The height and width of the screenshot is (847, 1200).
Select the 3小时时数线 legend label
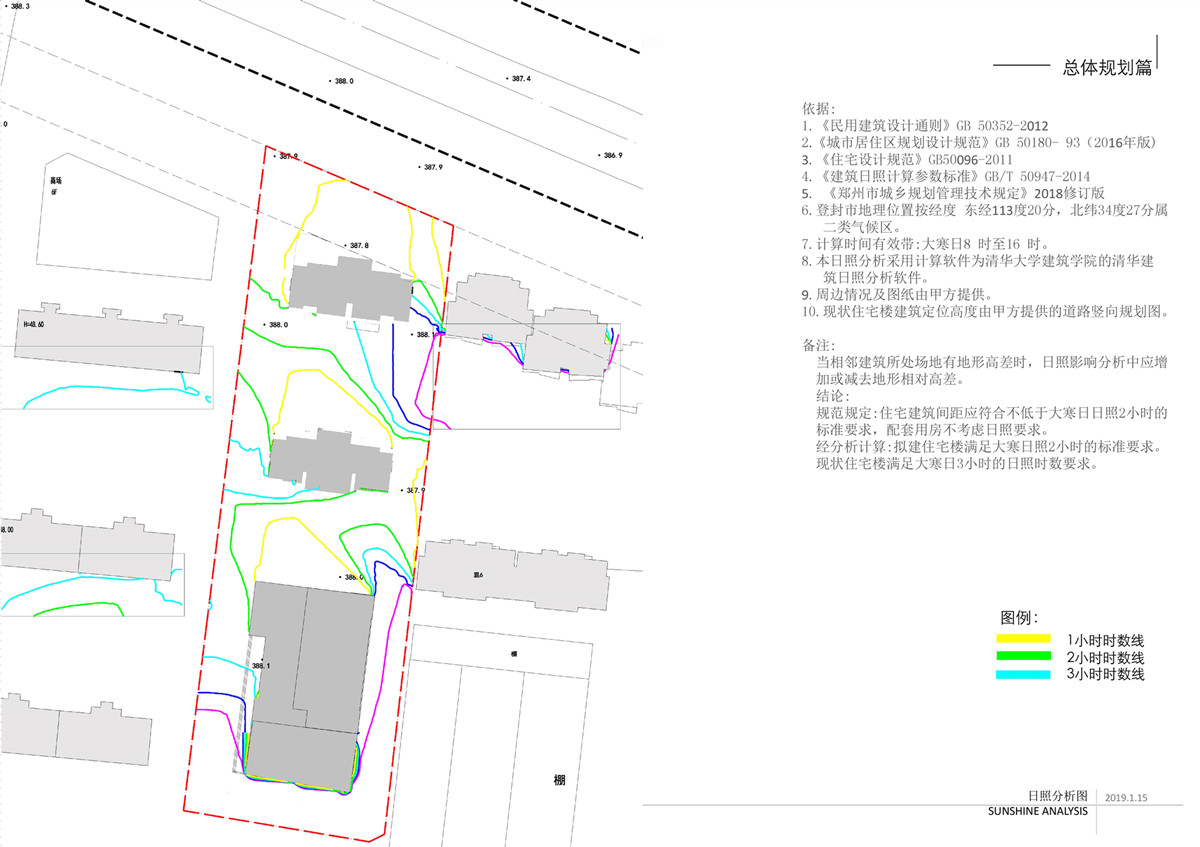click(x=1105, y=675)
